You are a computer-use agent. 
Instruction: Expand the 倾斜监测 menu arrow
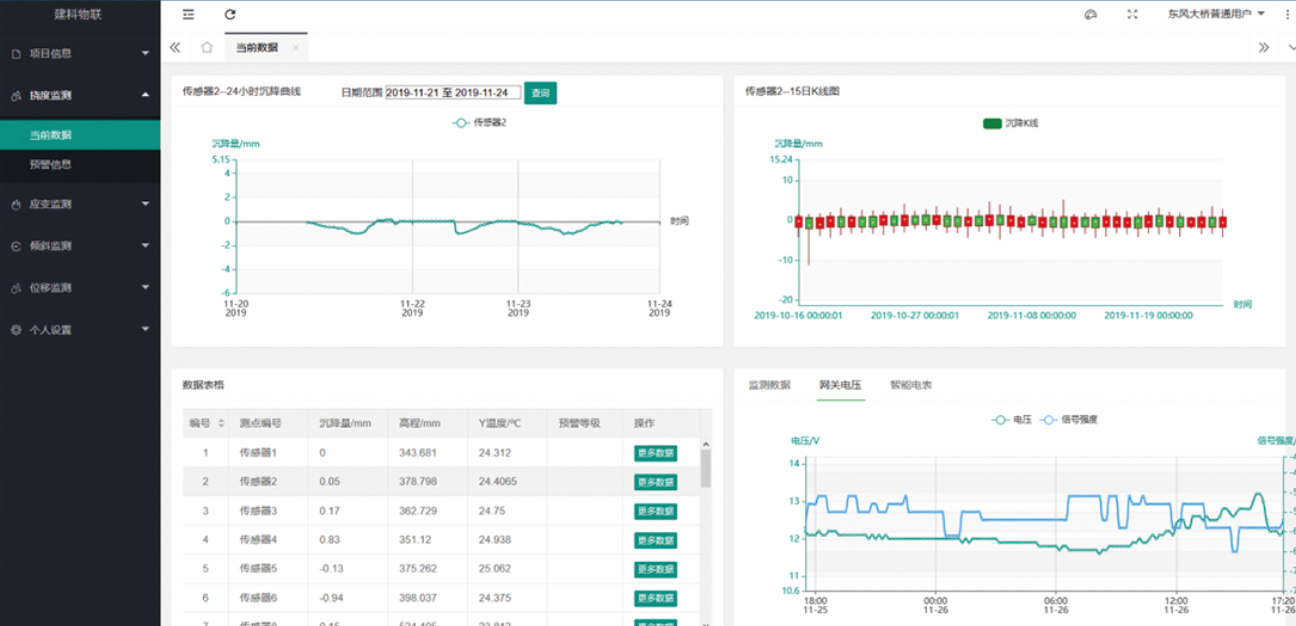point(146,246)
